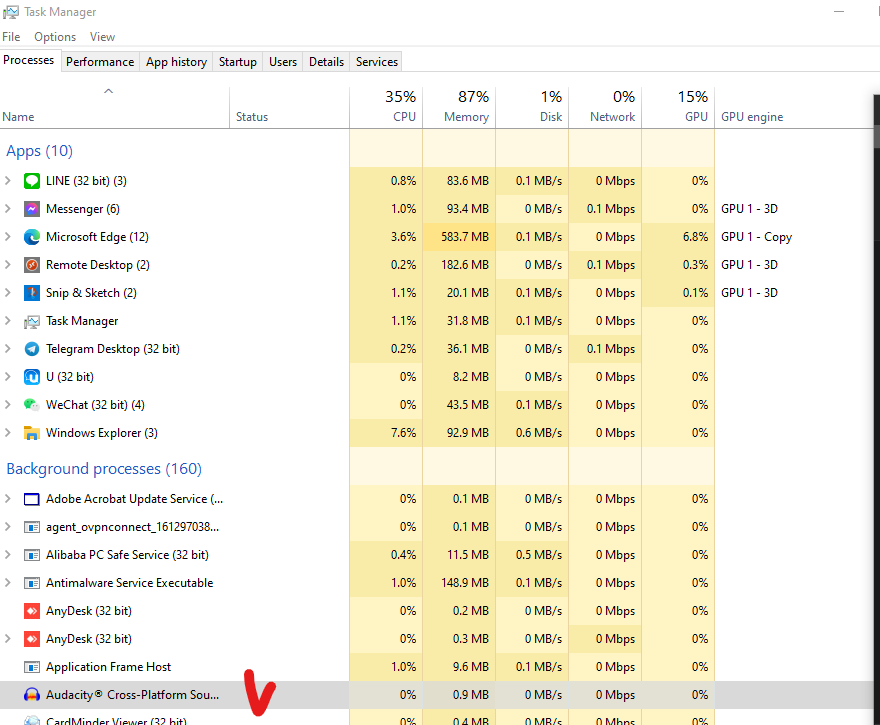Select the Task Manager process row
The height and width of the screenshot is (725, 880).
tap(437, 321)
